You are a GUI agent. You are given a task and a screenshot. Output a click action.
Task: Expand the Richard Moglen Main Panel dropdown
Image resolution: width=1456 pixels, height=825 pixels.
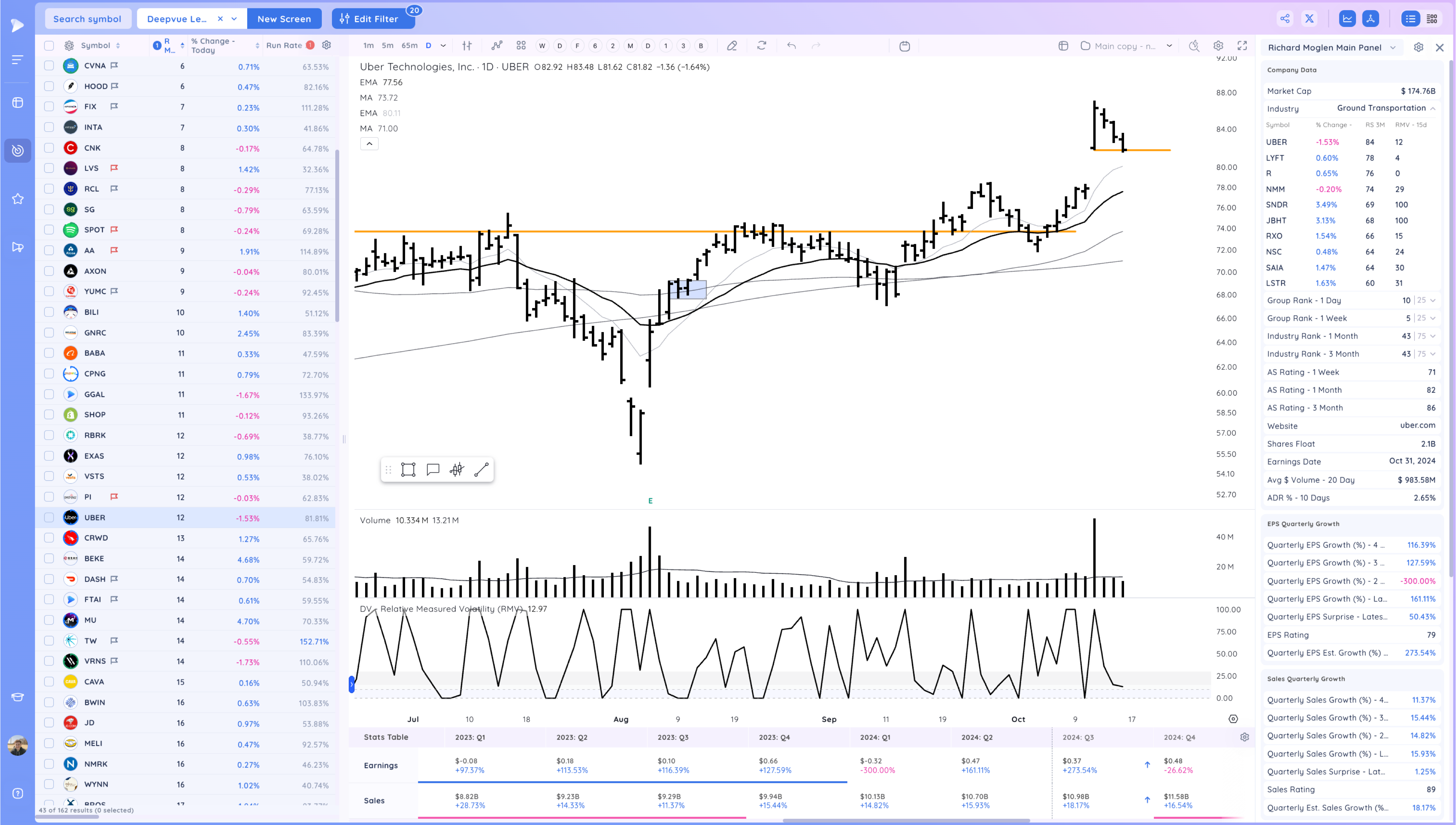(1393, 48)
